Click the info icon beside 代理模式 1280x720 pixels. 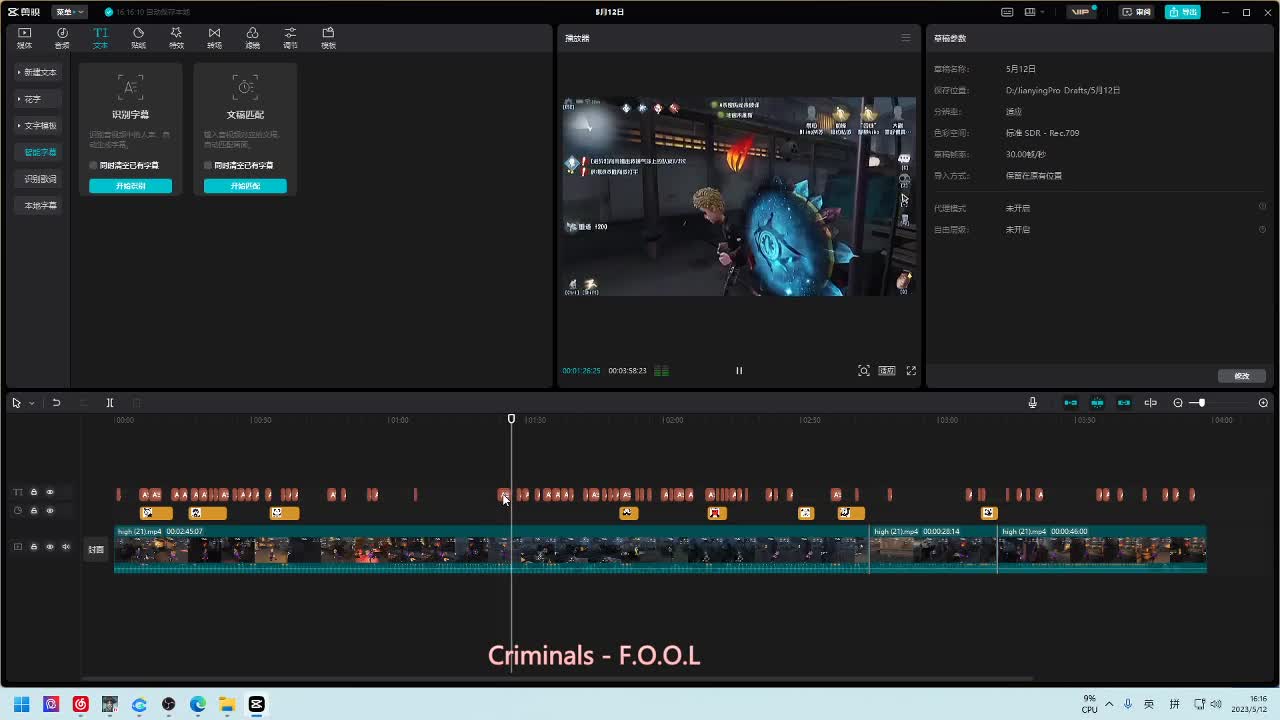click(1262, 208)
